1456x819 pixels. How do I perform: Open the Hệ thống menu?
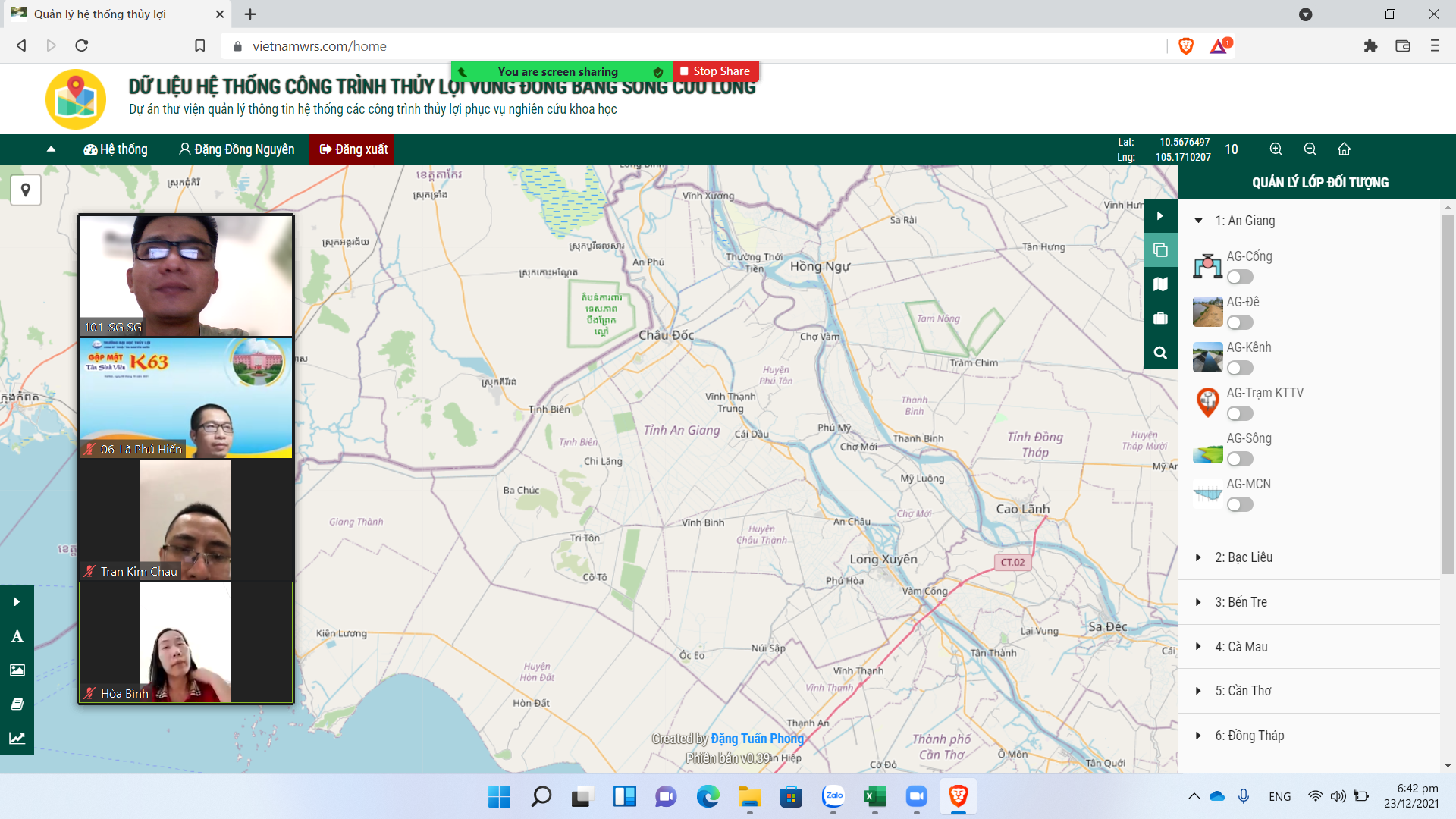tap(115, 149)
